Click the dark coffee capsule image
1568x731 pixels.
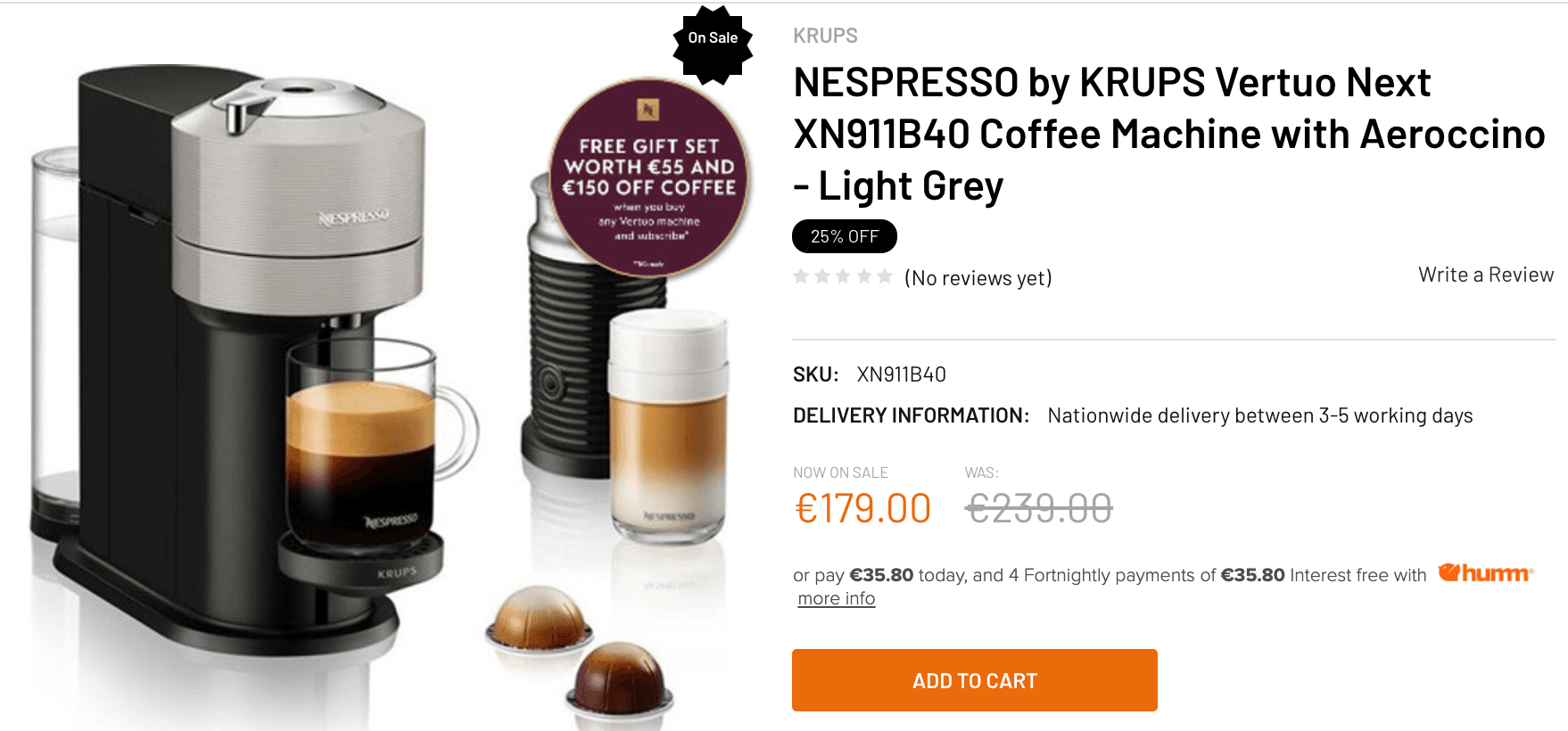point(619,681)
